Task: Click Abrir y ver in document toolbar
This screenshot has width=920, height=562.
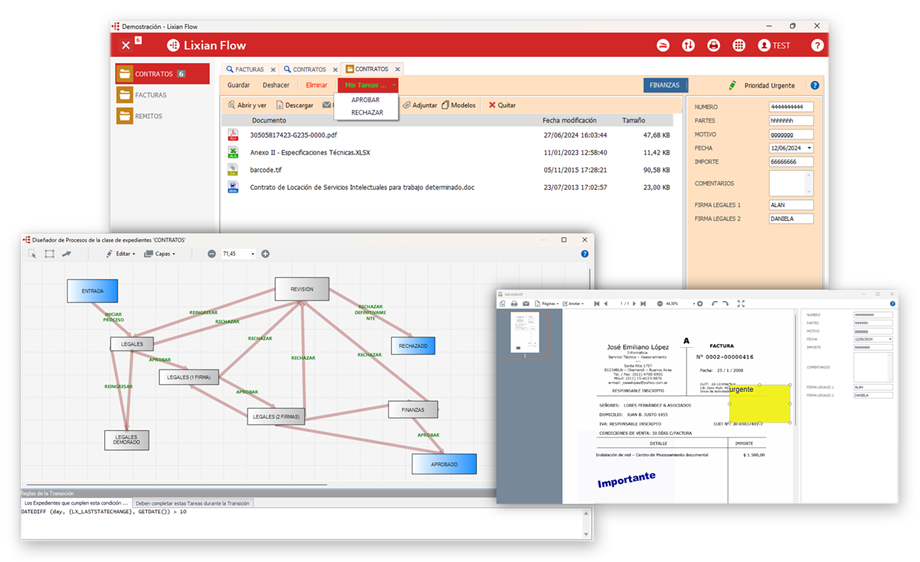Action: (x=247, y=105)
